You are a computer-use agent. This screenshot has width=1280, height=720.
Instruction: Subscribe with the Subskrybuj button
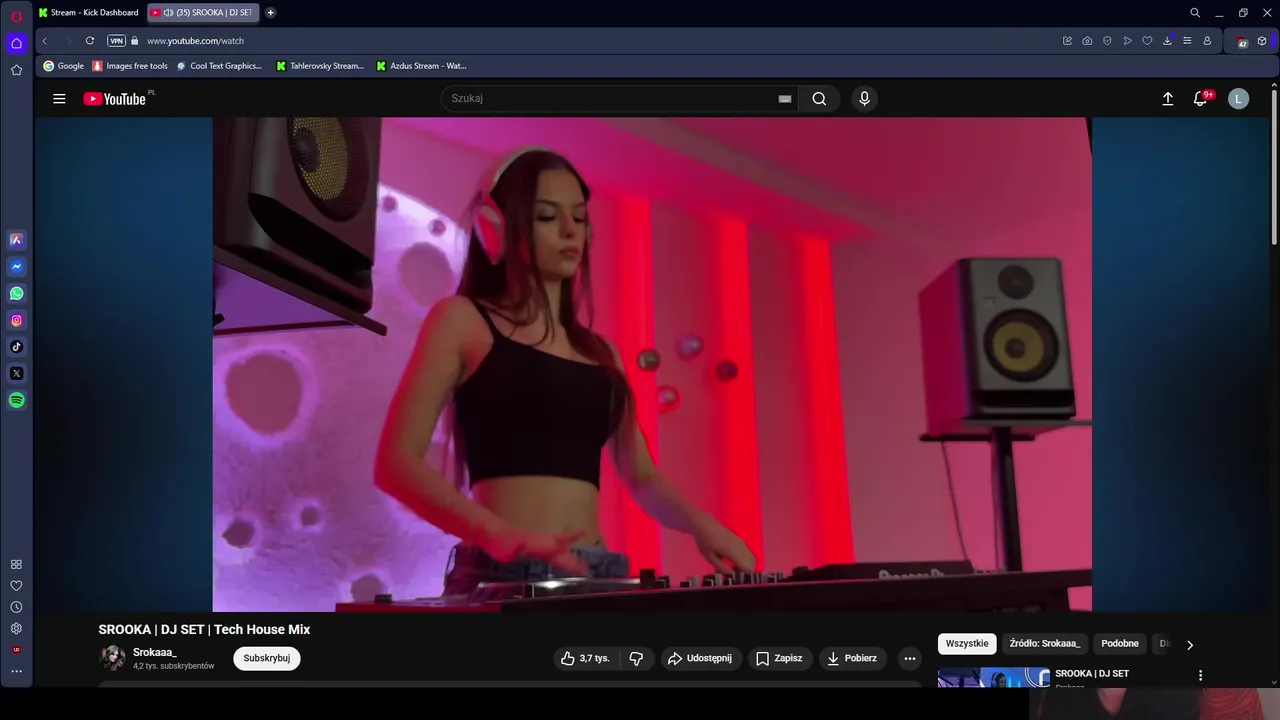(x=267, y=658)
